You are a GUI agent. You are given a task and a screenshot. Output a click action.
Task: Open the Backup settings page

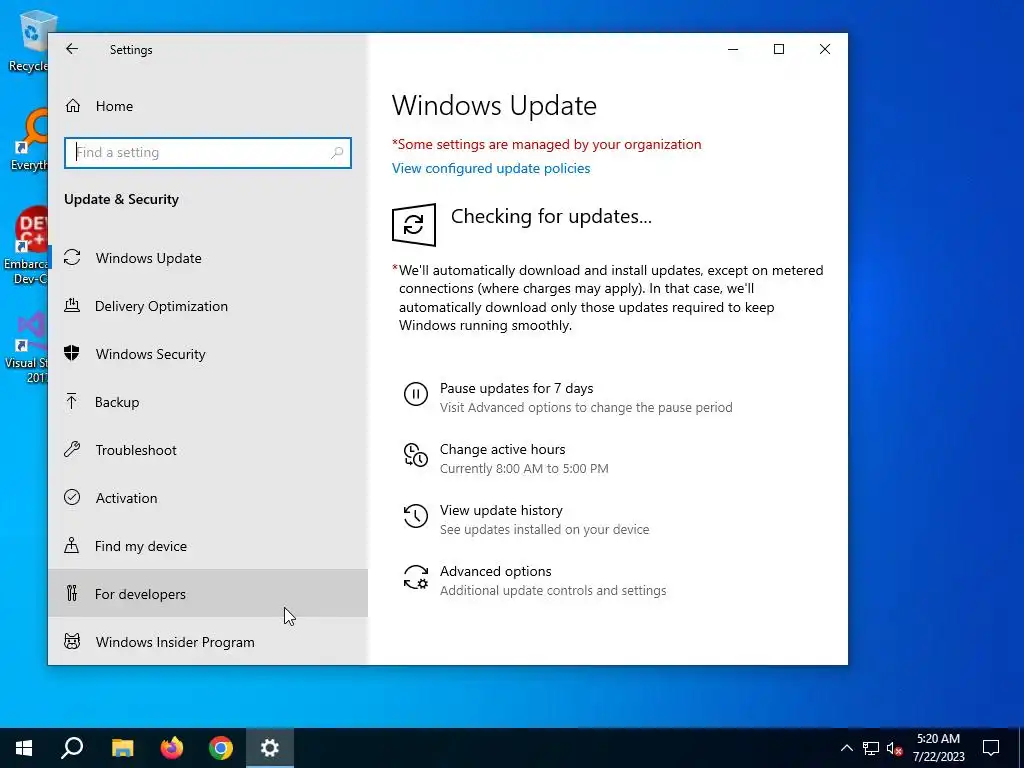(x=208, y=402)
